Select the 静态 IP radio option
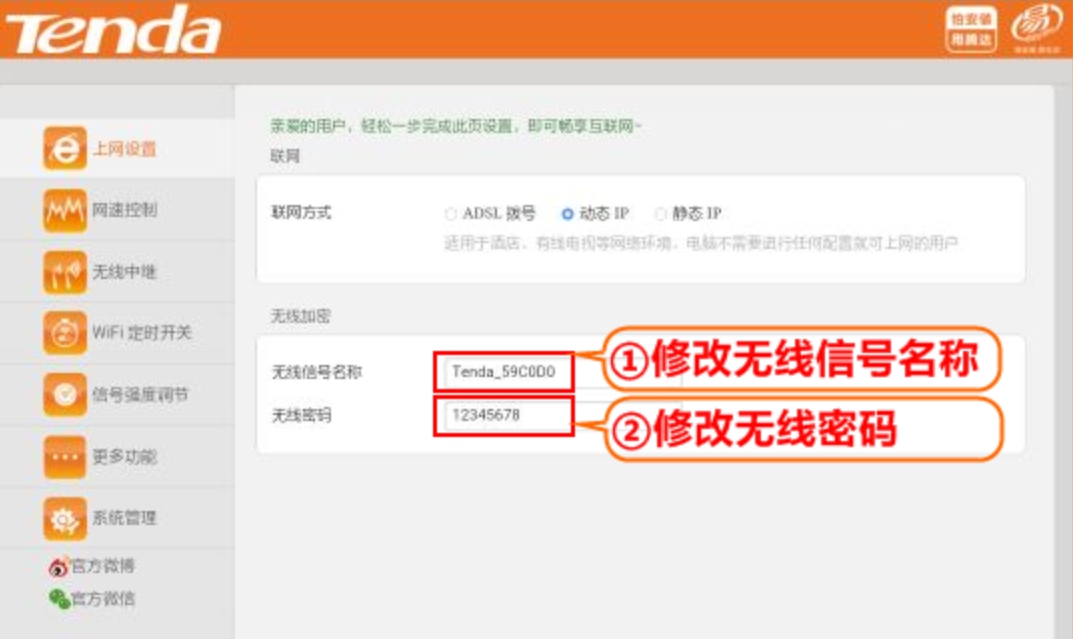The image size is (1073, 639). tap(660, 214)
